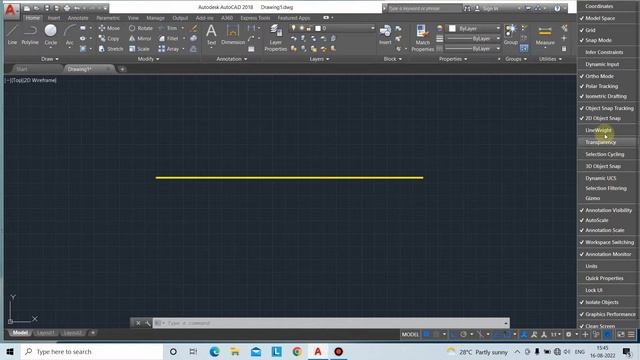Click the Insert block tool

pos(385,35)
